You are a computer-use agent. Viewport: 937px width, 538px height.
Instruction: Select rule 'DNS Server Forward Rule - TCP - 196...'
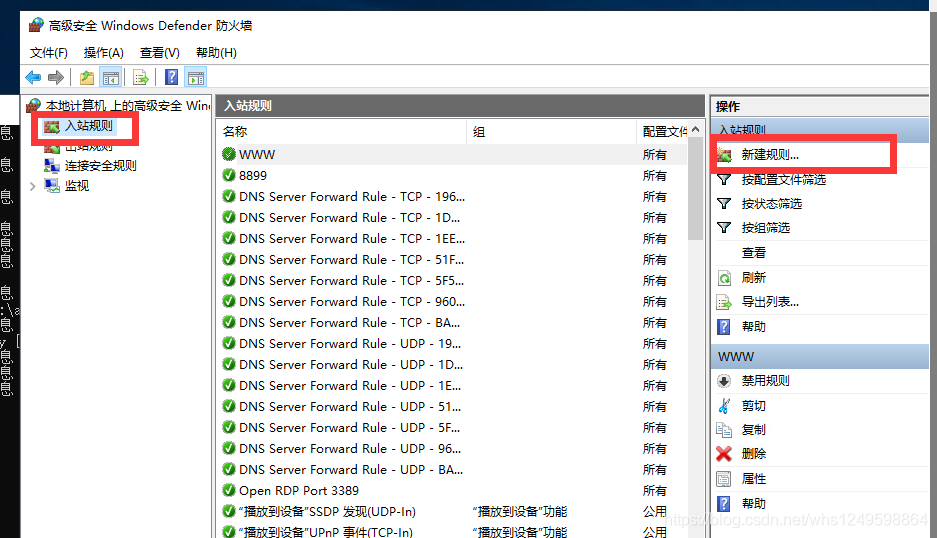tap(452, 197)
